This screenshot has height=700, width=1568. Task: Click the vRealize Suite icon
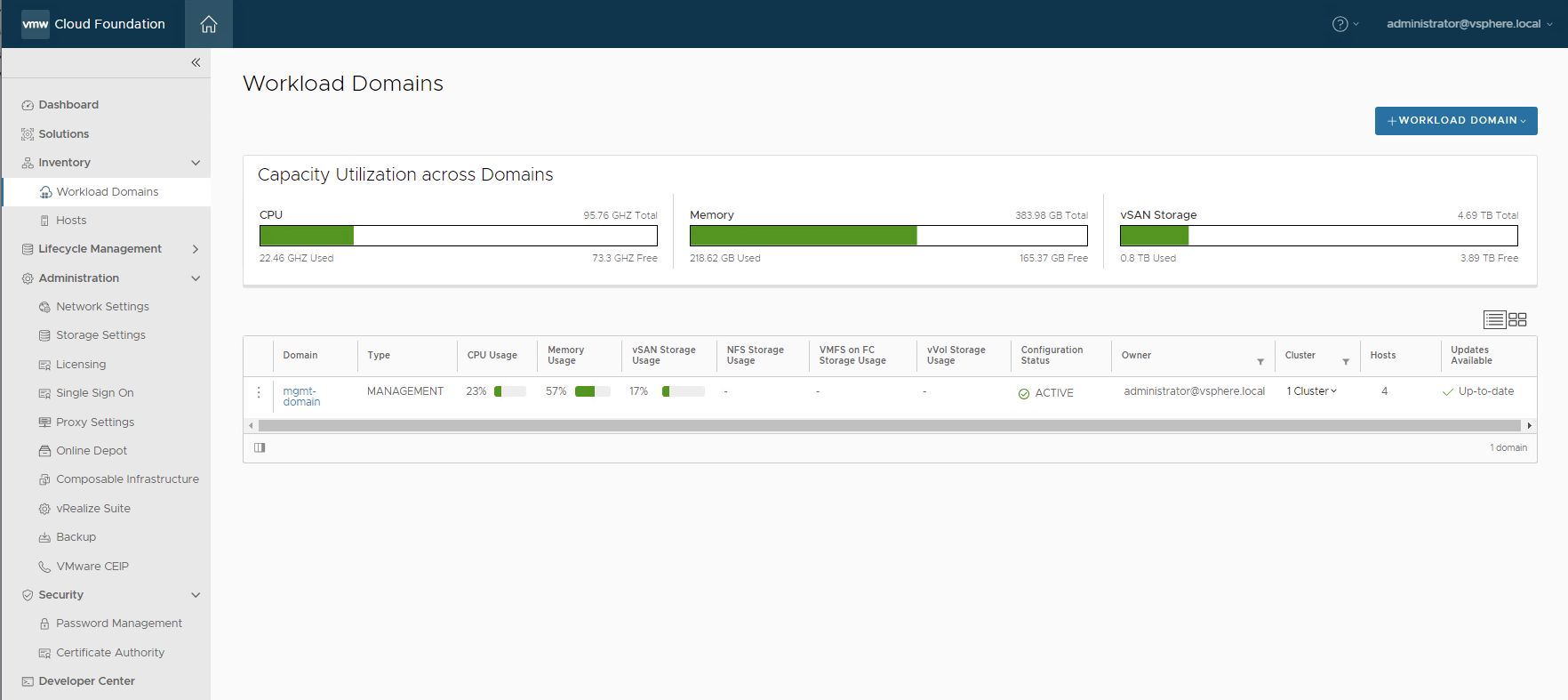tap(45, 509)
